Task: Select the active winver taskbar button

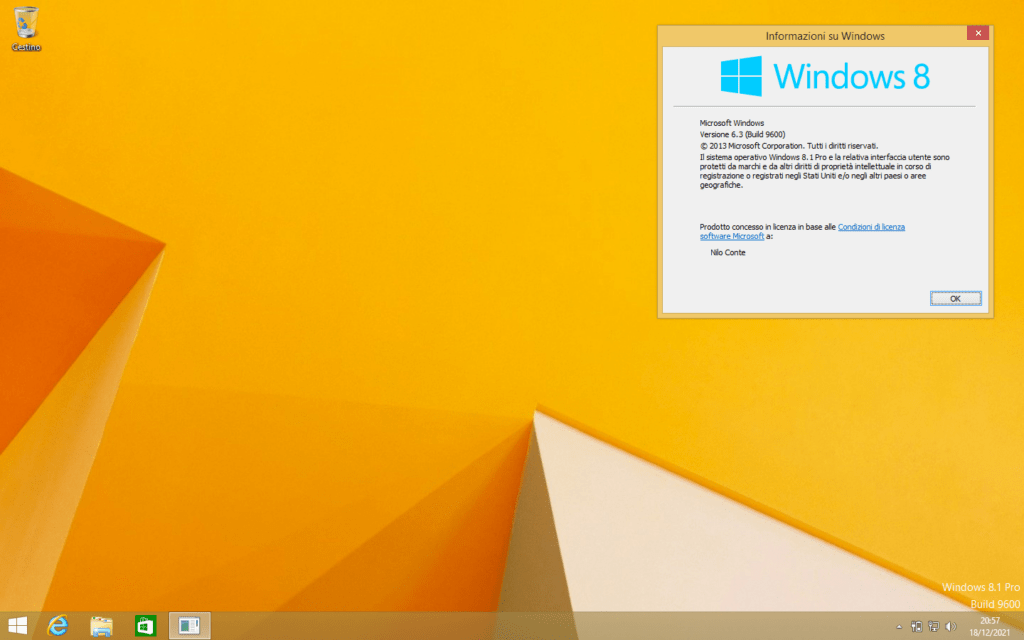Action: tap(190, 626)
